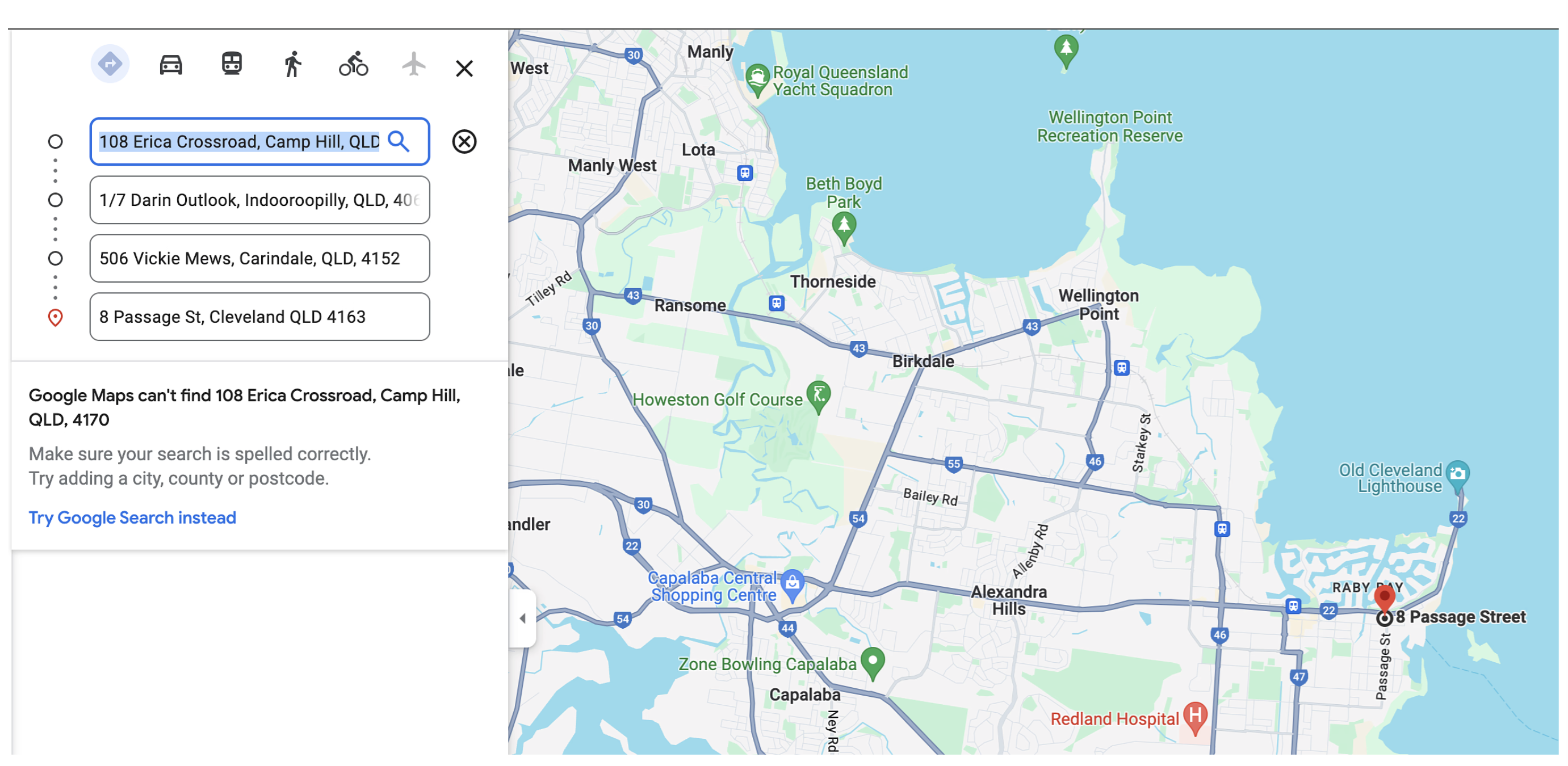The height and width of the screenshot is (766, 1568).
Task: Edit the 1/7 Darin Outlook stop field
Action: click(259, 200)
